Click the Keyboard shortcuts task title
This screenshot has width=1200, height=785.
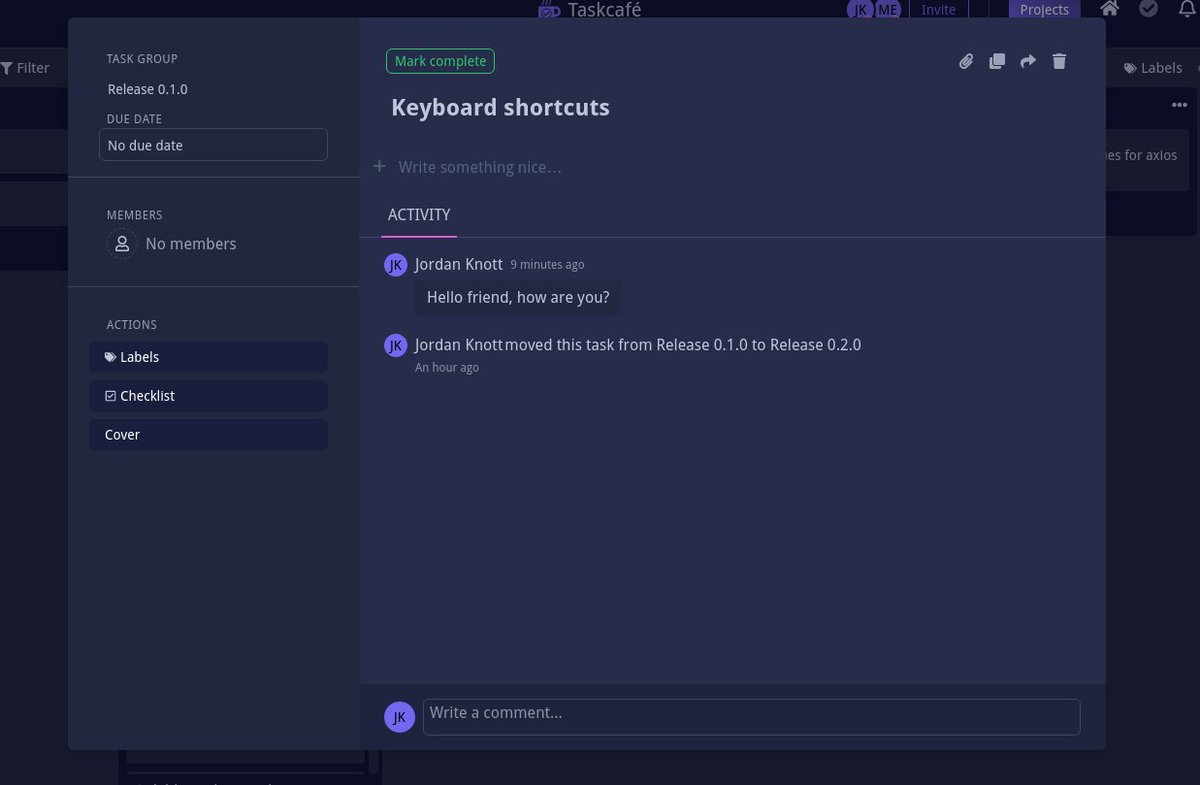pos(500,108)
